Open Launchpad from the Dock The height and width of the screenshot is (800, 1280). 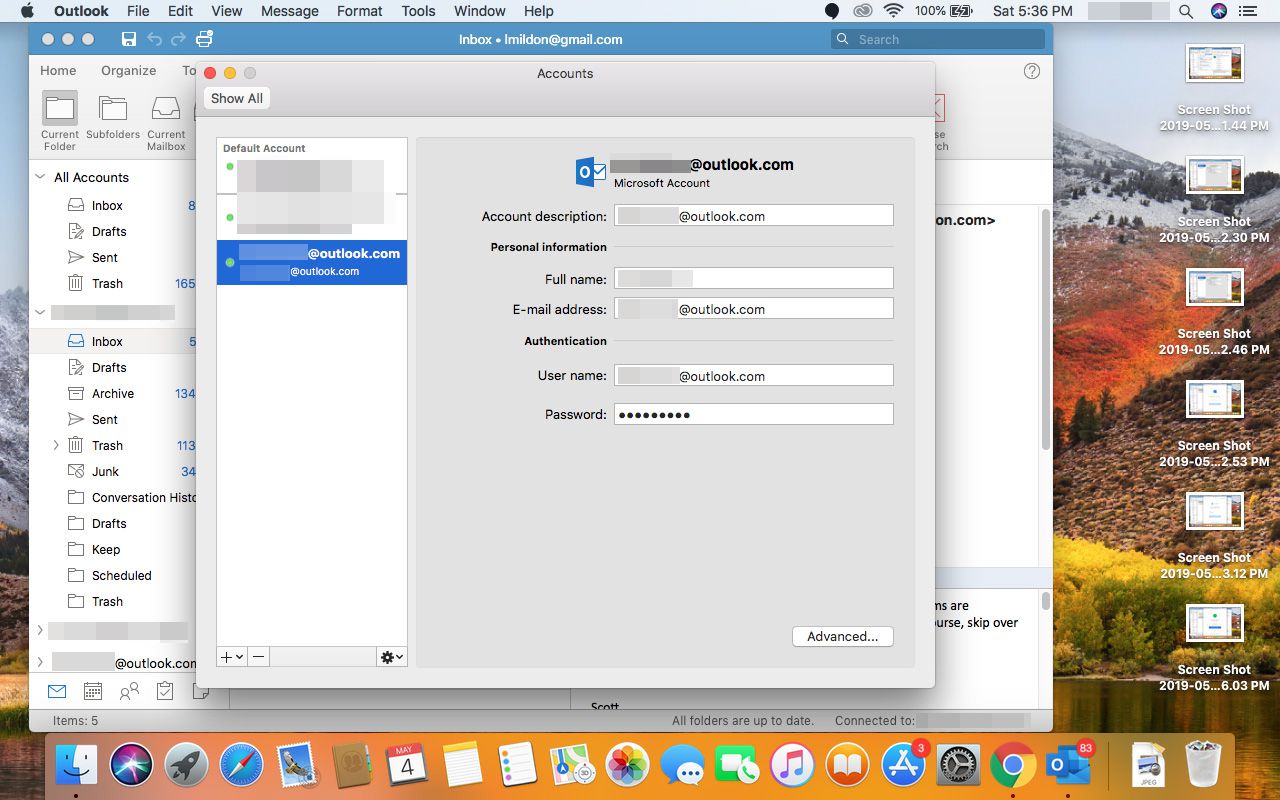[186, 767]
